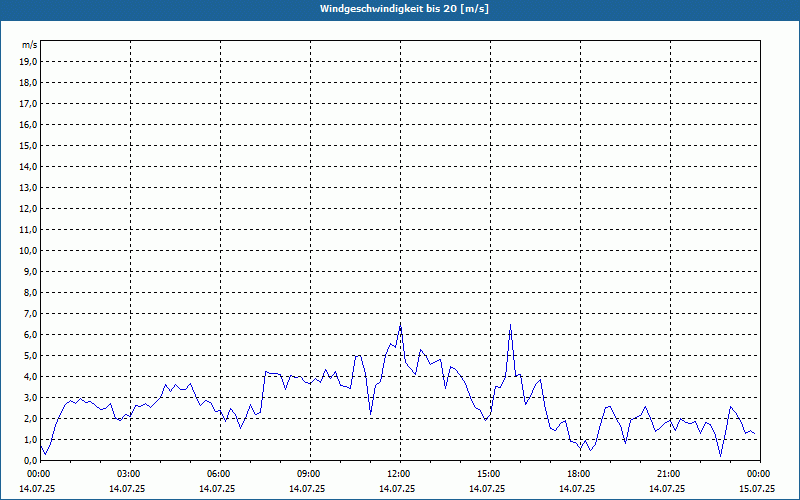The image size is (800, 500).
Task: Choose the "18:00" time axis label
Action: coord(581,474)
